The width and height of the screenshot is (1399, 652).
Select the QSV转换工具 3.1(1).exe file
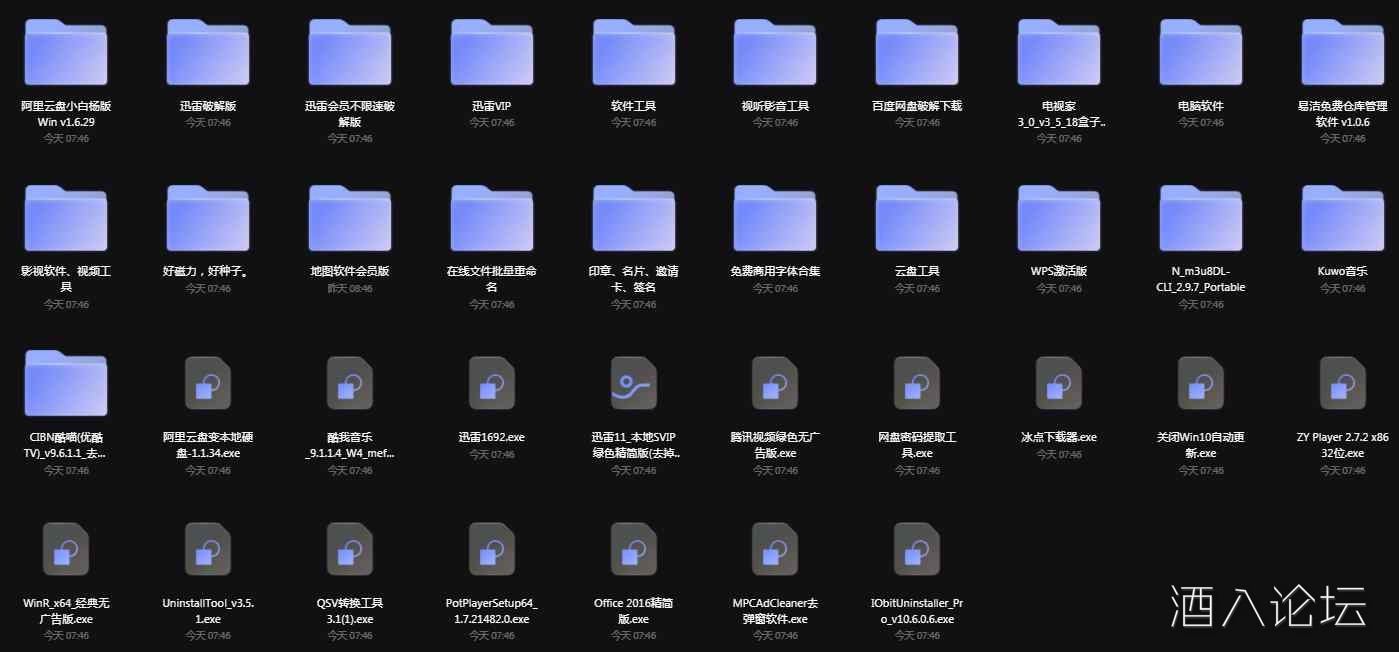349,549
